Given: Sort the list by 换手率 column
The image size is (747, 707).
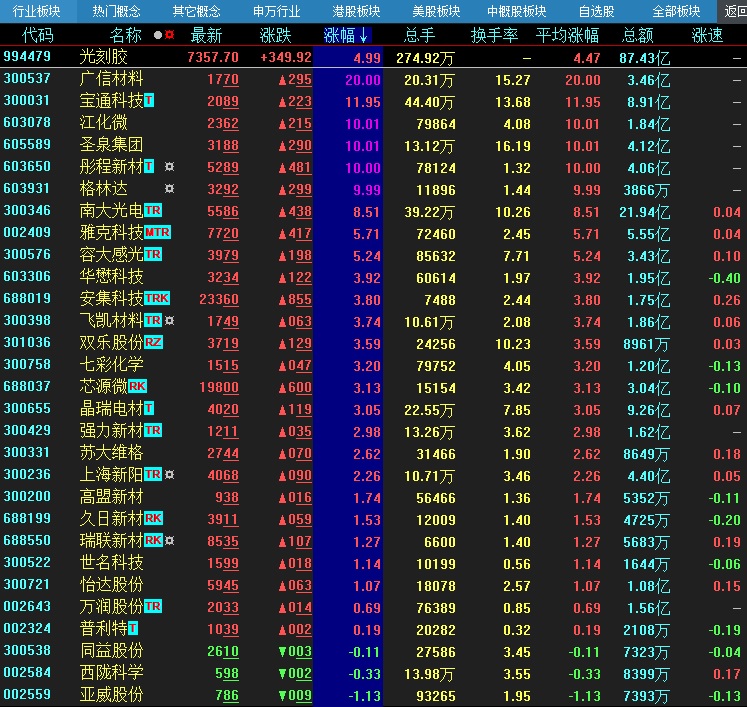Looking at the screenshot, I should click(x=494, y=35).
